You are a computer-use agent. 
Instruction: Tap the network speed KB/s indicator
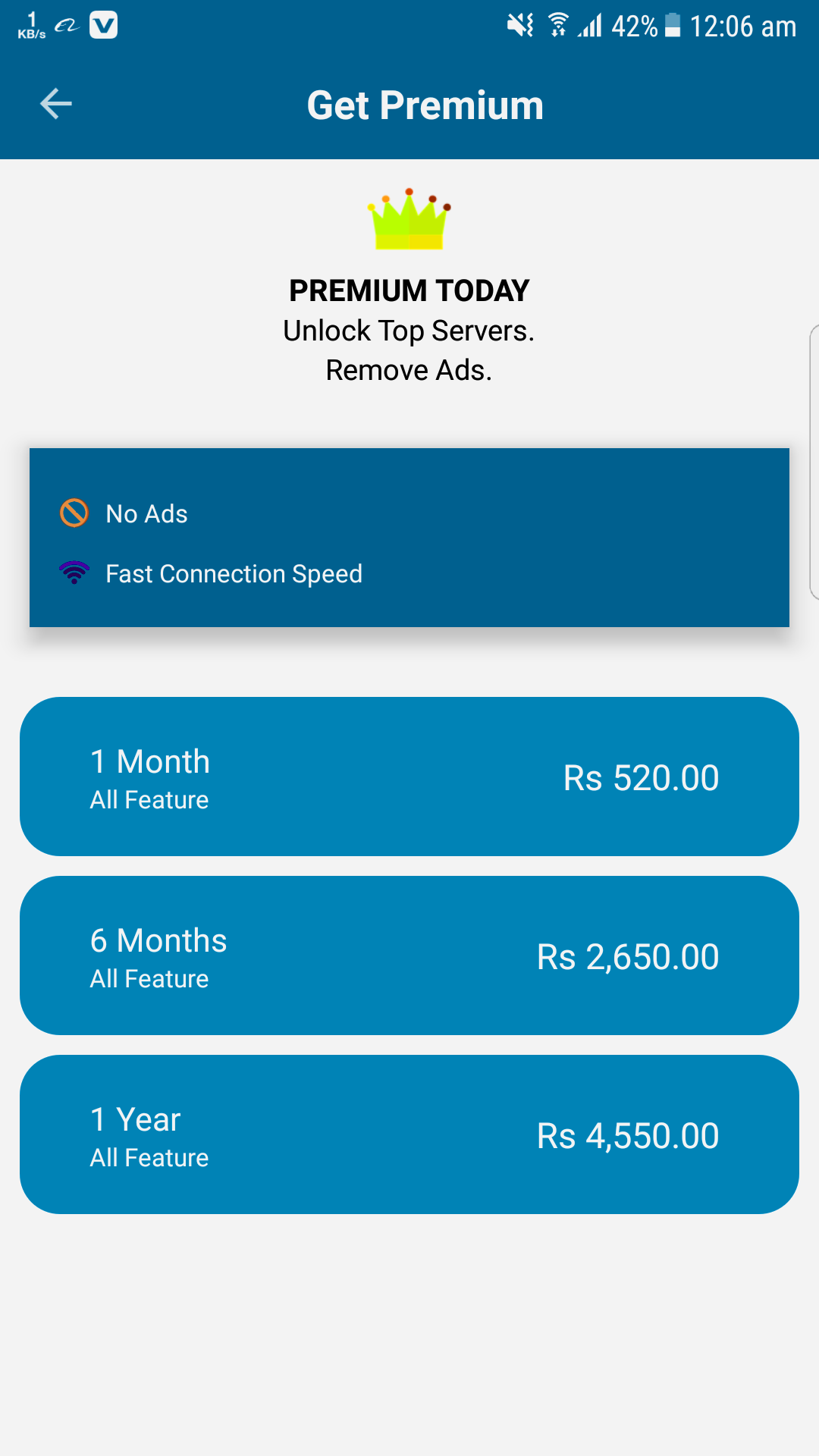click(32, 26)
